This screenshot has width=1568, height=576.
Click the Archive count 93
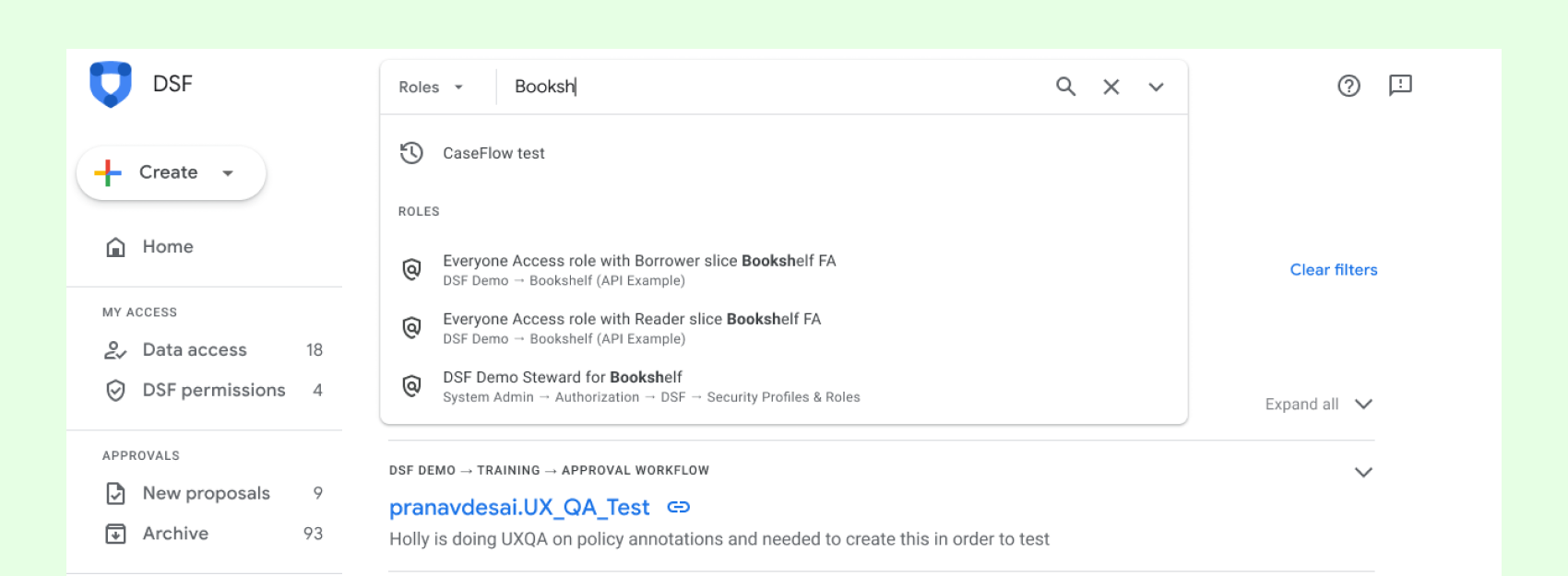tap(314, 534)
